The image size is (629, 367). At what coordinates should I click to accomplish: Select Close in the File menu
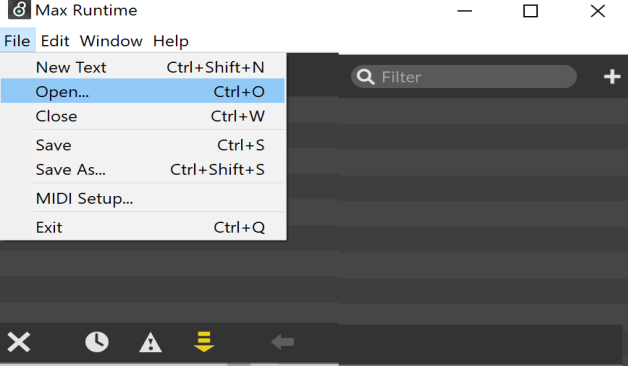143,116
